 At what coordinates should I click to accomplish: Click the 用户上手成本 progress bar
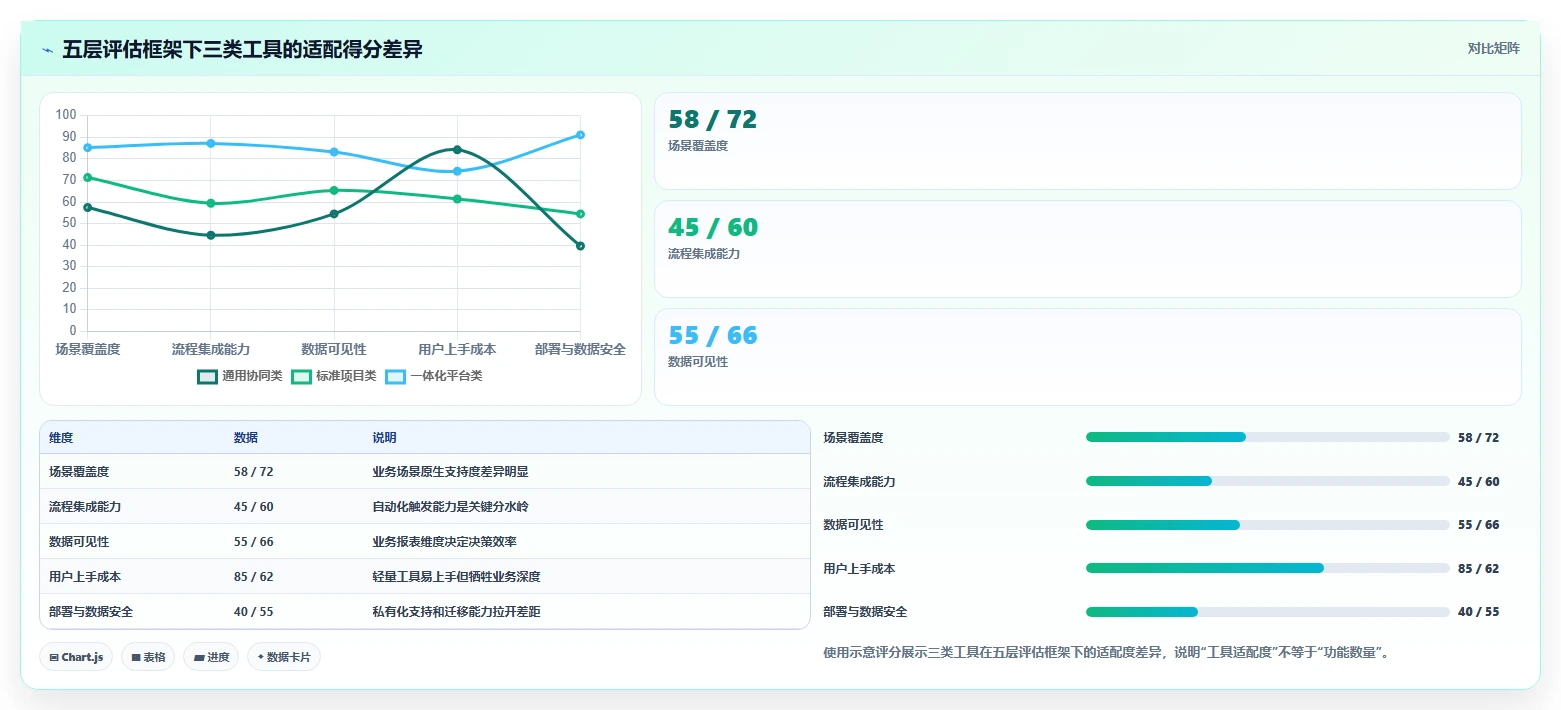1267,568
